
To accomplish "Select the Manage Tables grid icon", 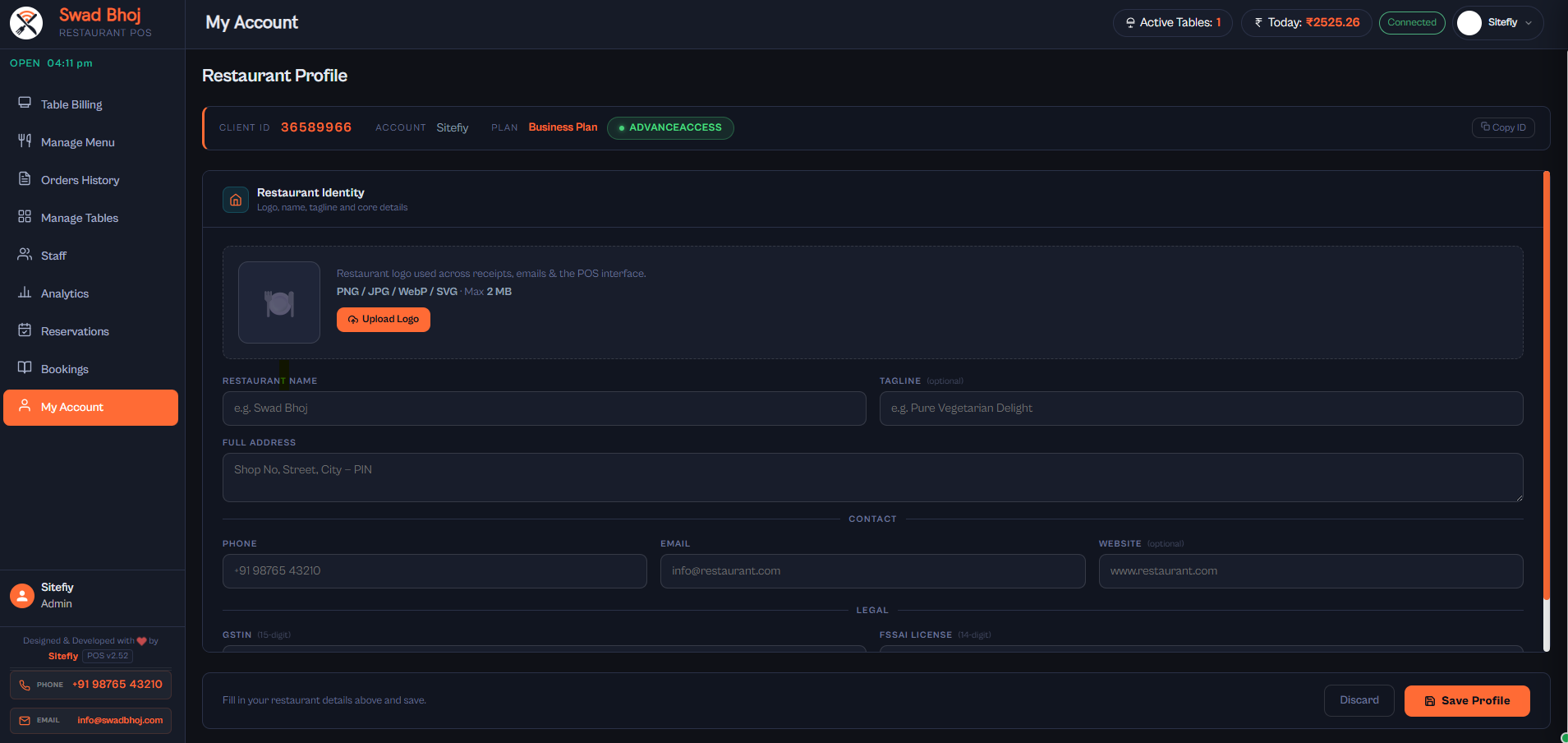I will [25, 217].
